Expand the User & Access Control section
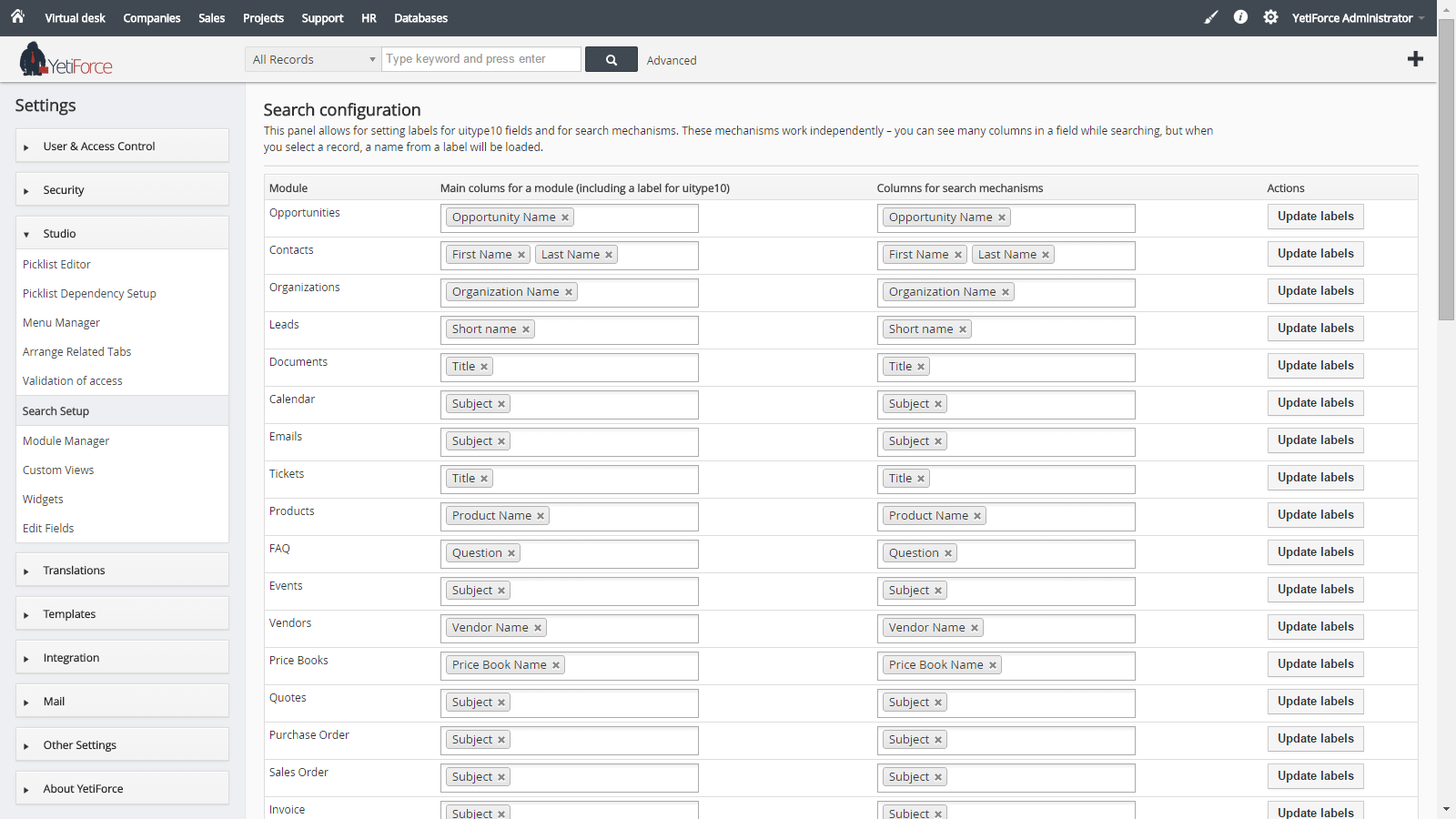The width and height of the screenshot is (1456, 819). pos(122,147)
